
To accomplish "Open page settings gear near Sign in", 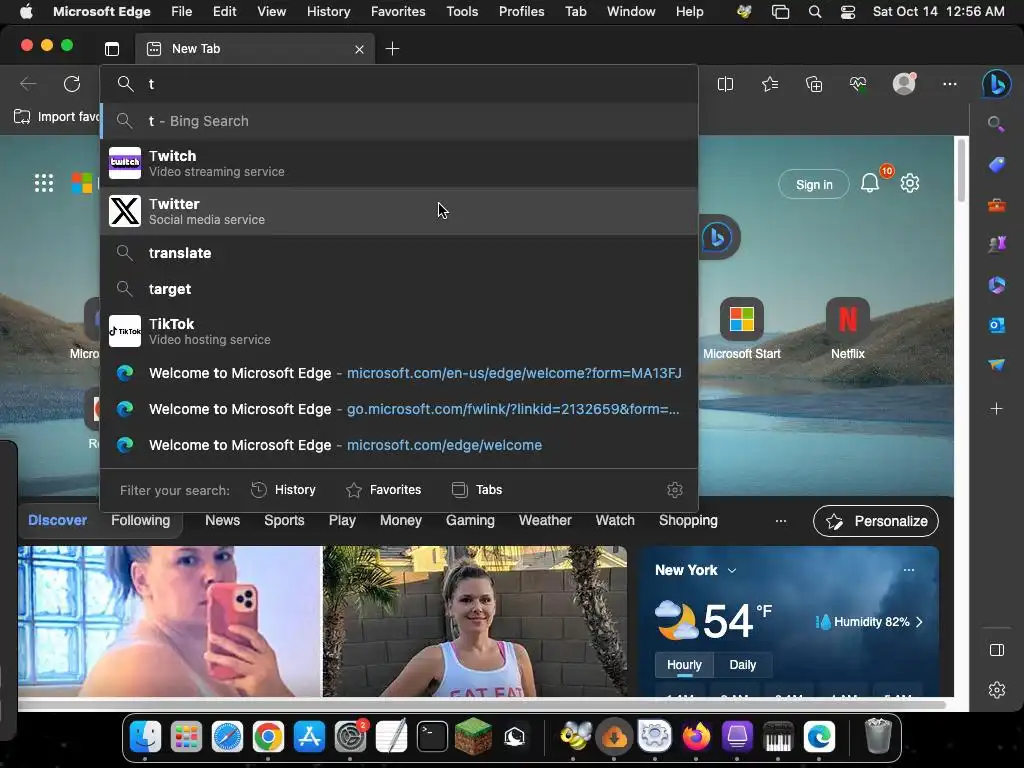I will 910,184.
